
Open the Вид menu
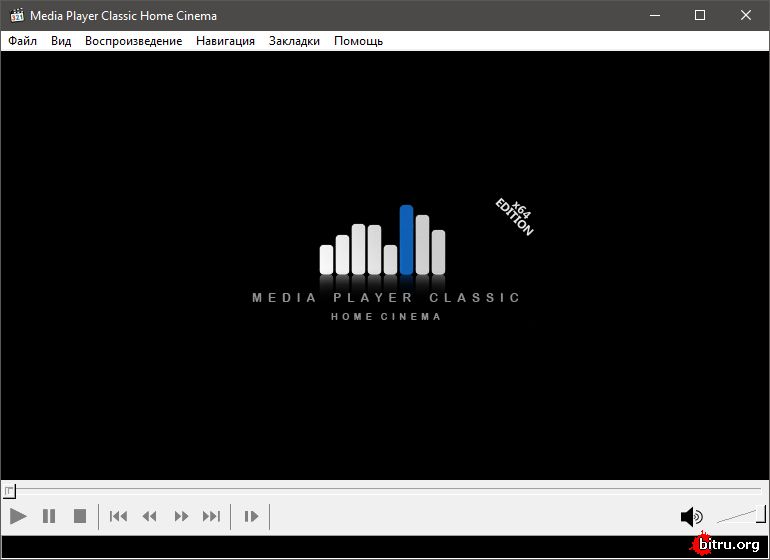[x=61, y=41]
